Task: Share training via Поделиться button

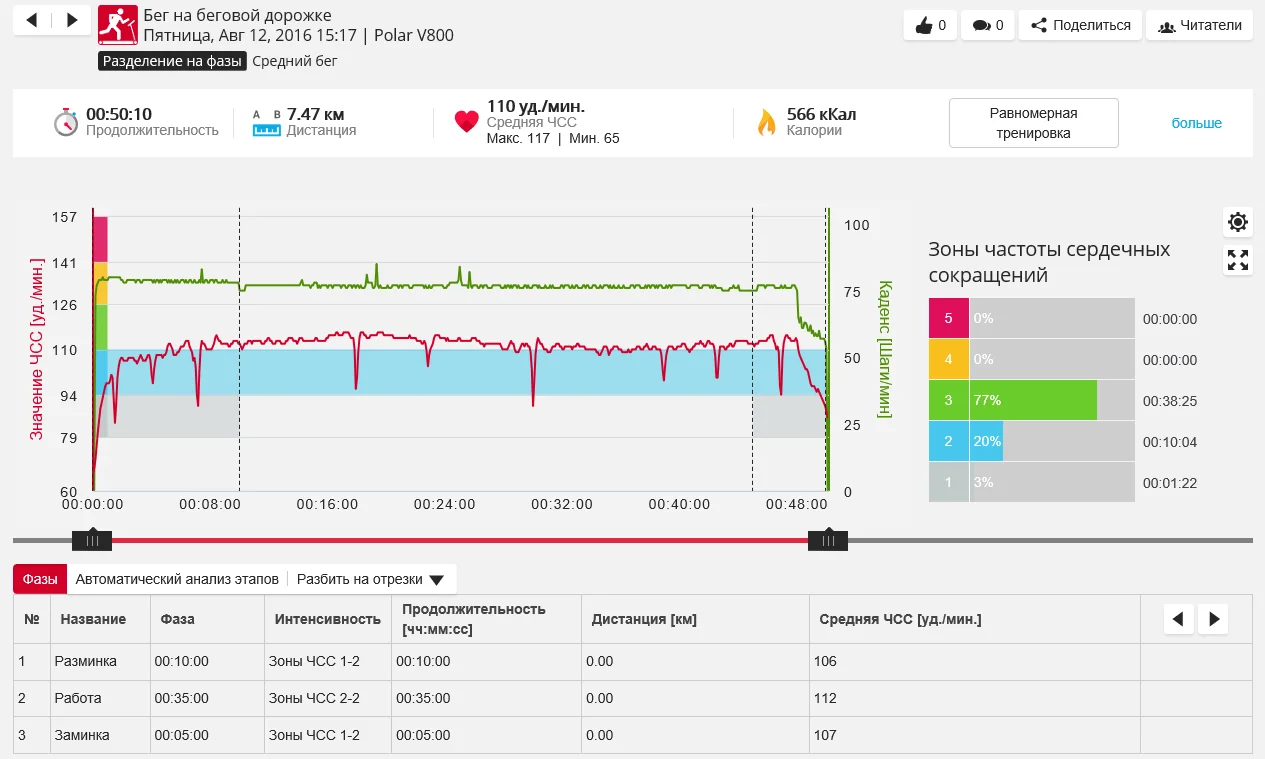Action: point(1080,26)
